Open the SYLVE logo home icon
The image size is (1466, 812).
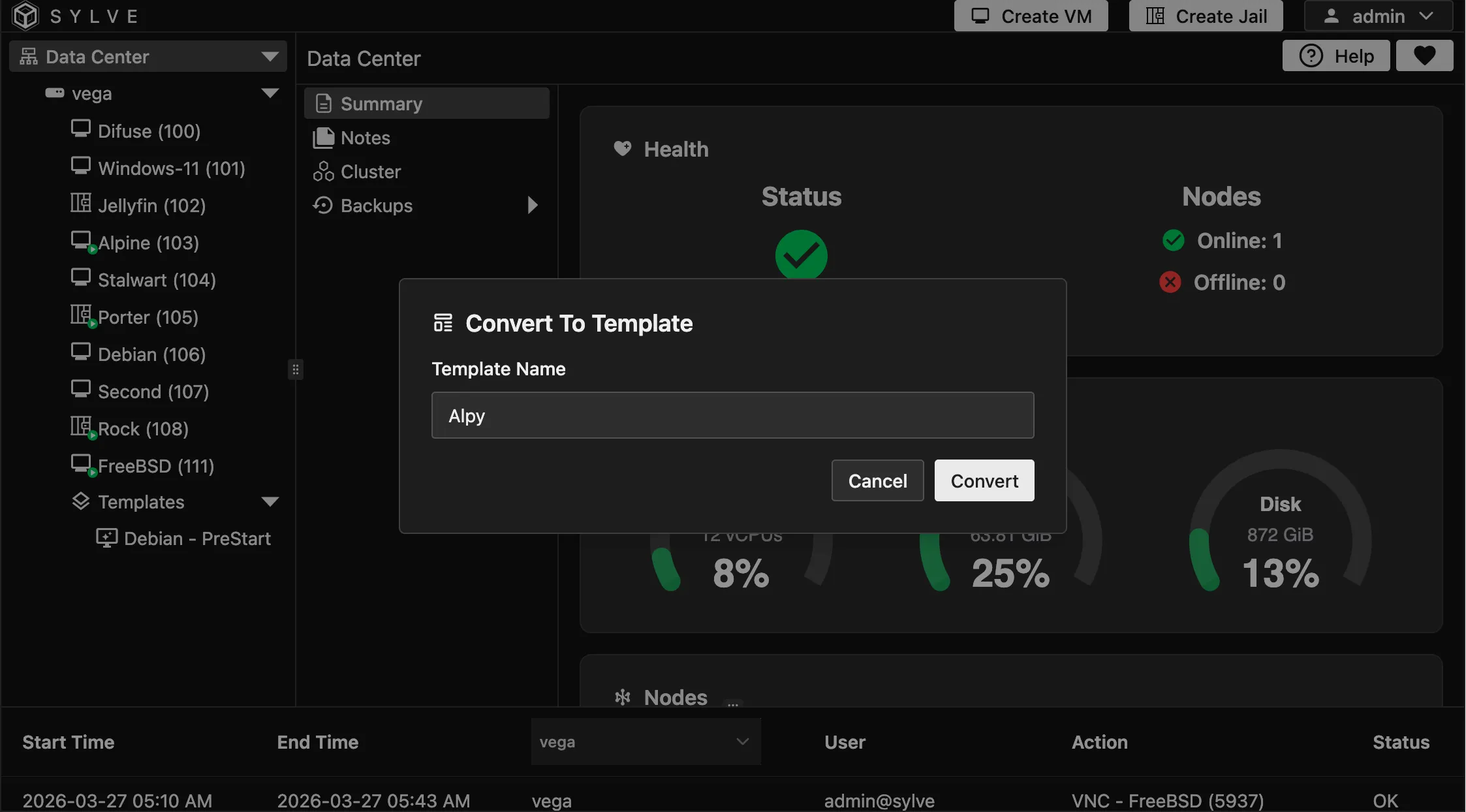click(x=25, y=16)
